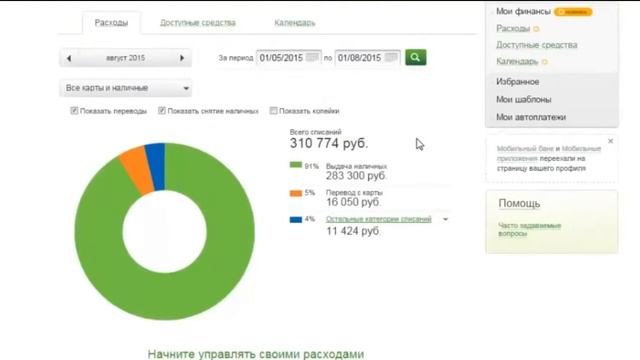Select the Расходы tab

tap(111, 23)
